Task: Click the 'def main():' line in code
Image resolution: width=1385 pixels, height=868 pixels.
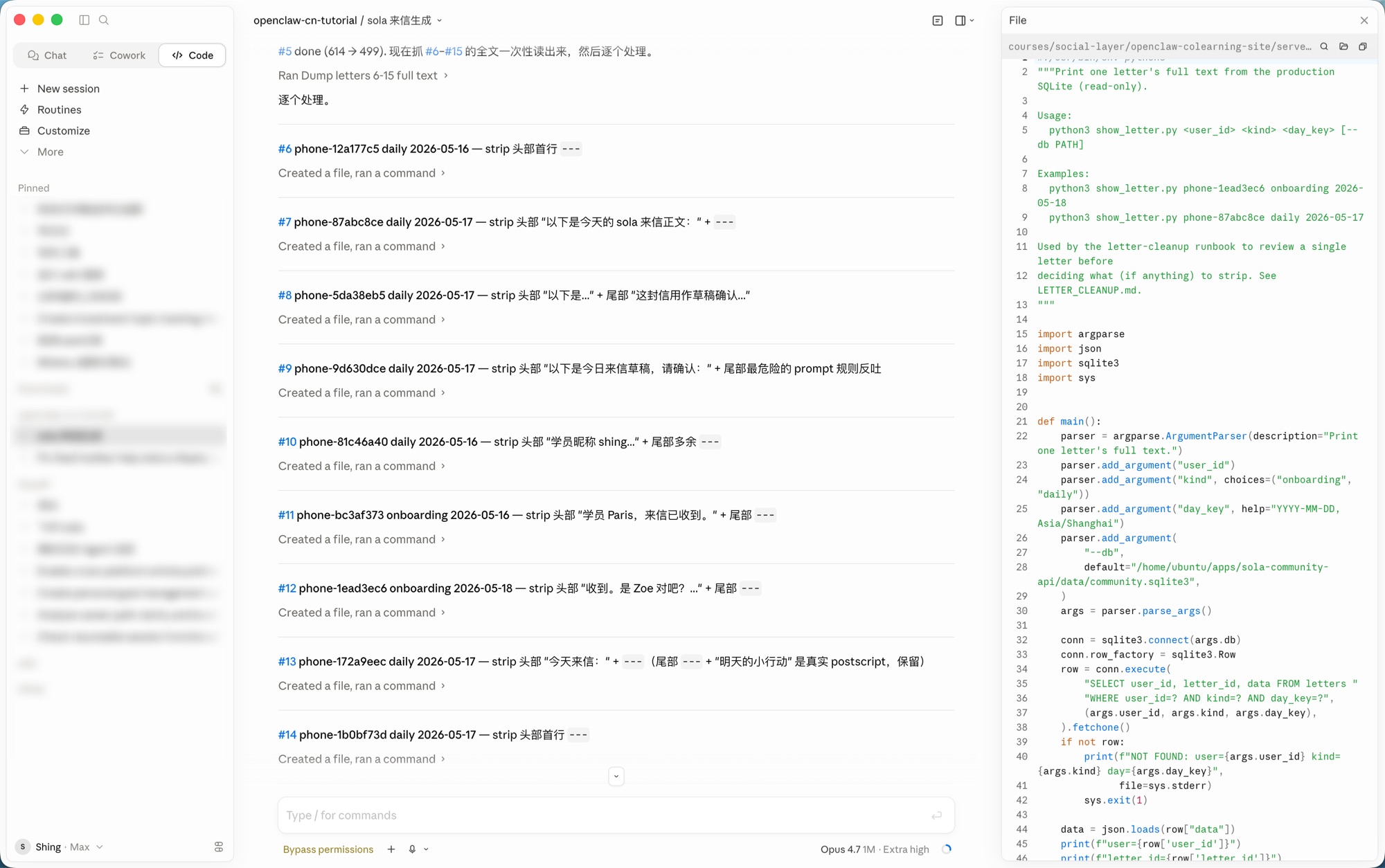Action: (1069, 422)
